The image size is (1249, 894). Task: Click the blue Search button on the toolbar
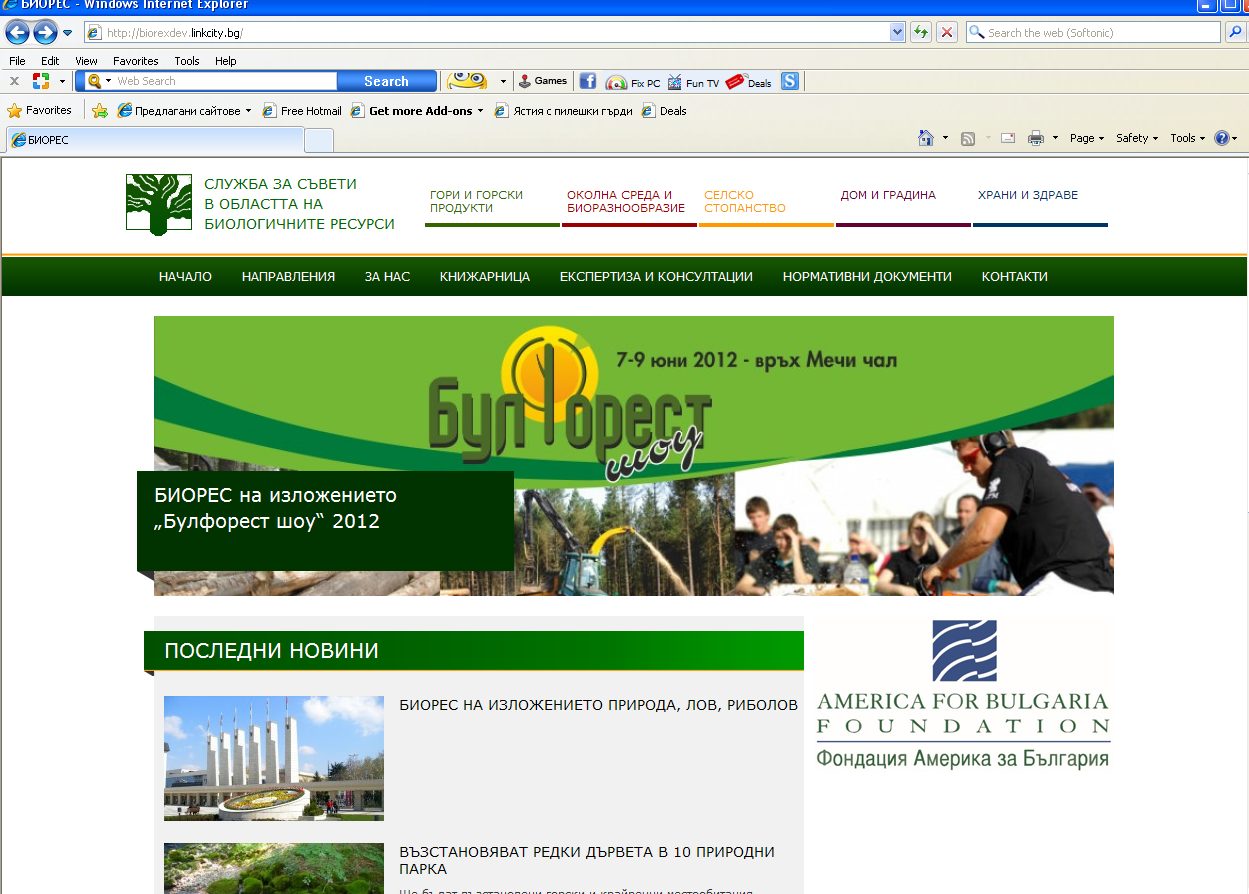387,81
